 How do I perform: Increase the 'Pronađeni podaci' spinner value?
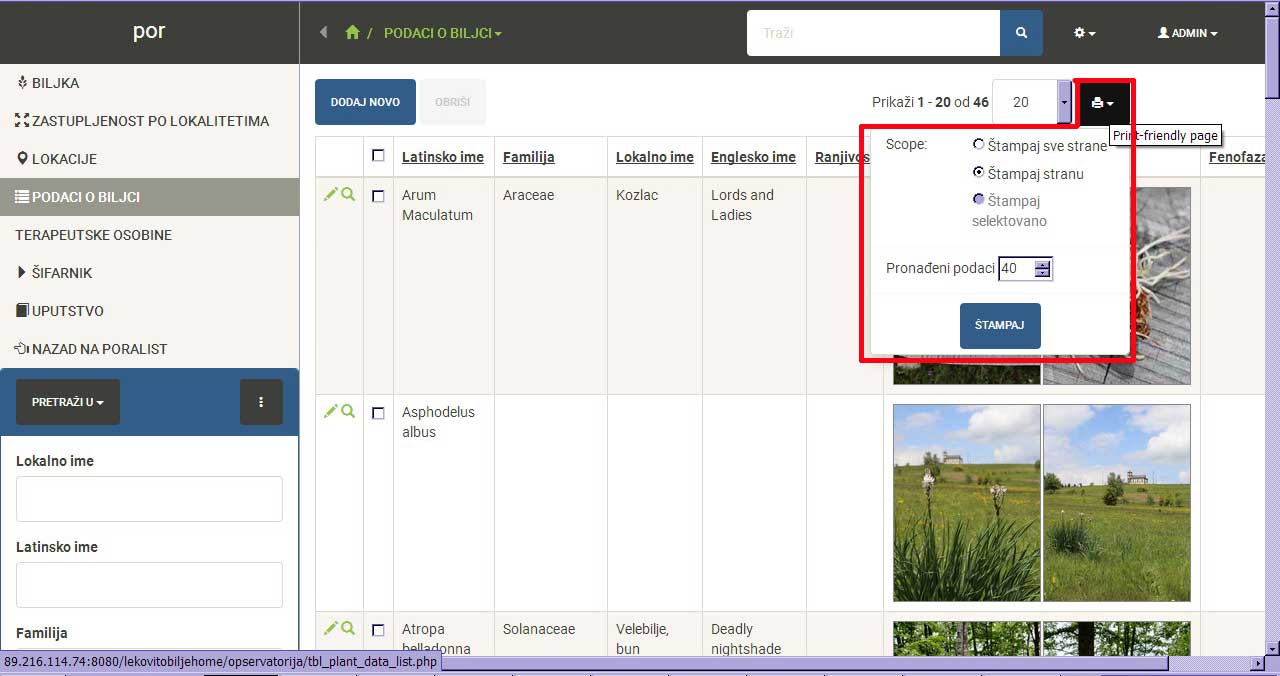coord(1043,264)
